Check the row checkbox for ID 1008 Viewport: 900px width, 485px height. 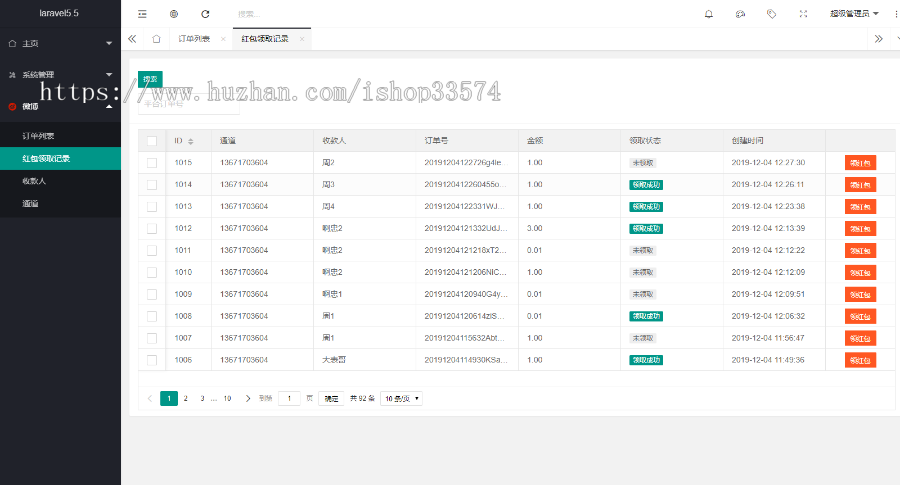(152, 316)
